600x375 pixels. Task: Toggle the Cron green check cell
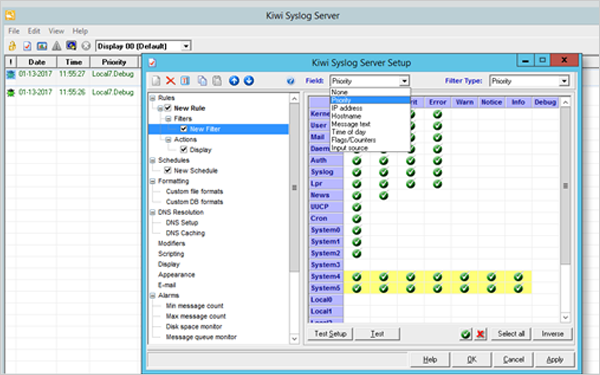coord(357,219)
